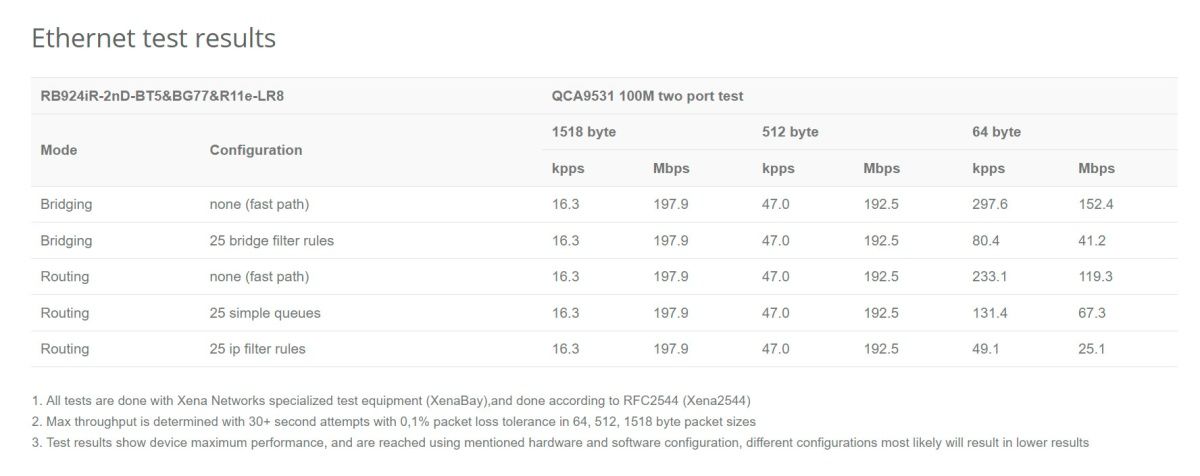Image resolution: width=1200 pixels, height=476 pixels.
Task: Select the 152.4 Mbps value cell
Action: [1096, 205]
